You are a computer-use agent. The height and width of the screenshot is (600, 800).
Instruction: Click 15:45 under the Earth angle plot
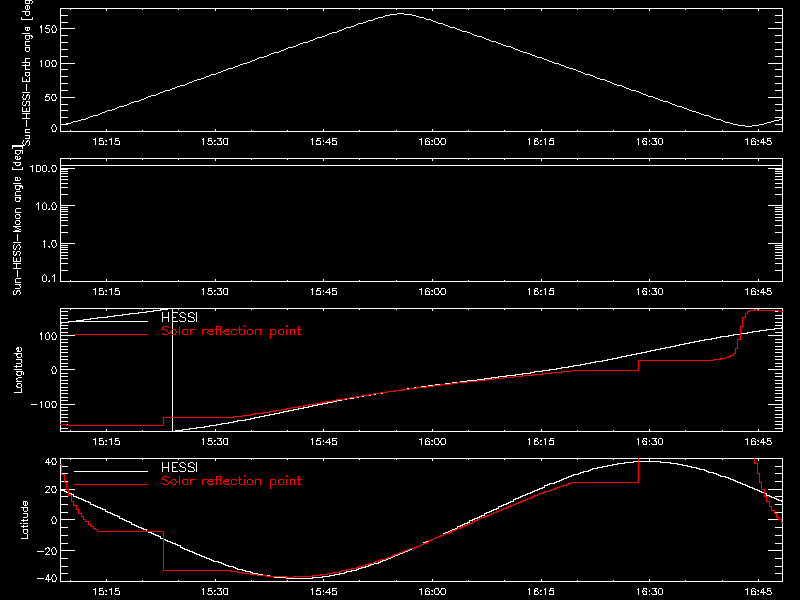pos(323,142)
